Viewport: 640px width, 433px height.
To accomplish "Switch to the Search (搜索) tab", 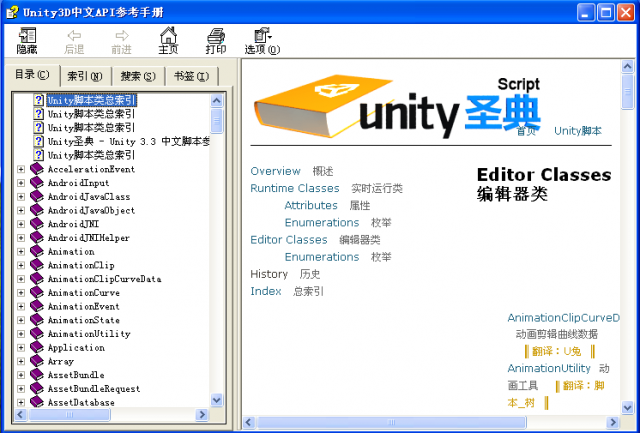I will 138,76.
